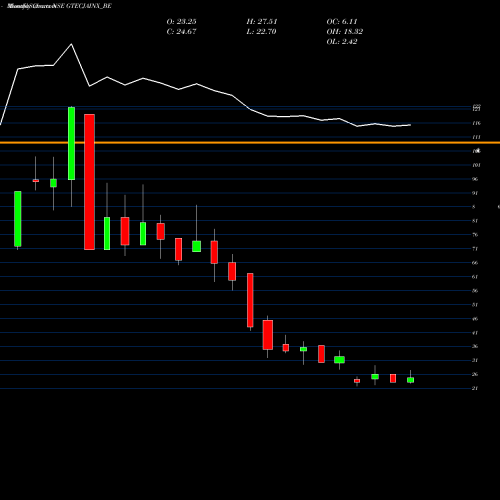Click the 21 price axis label
500x500 pixels.
click(475, 388)
